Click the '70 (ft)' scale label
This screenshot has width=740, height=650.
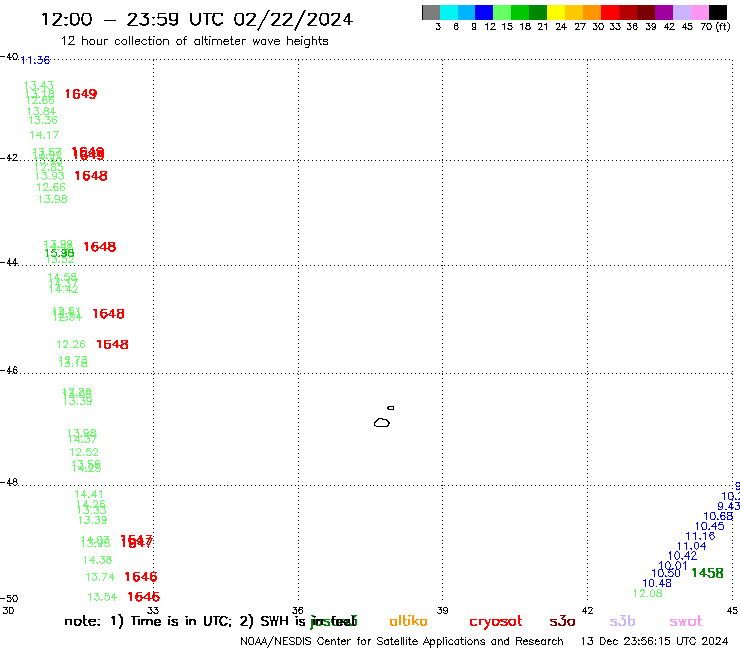715,26
